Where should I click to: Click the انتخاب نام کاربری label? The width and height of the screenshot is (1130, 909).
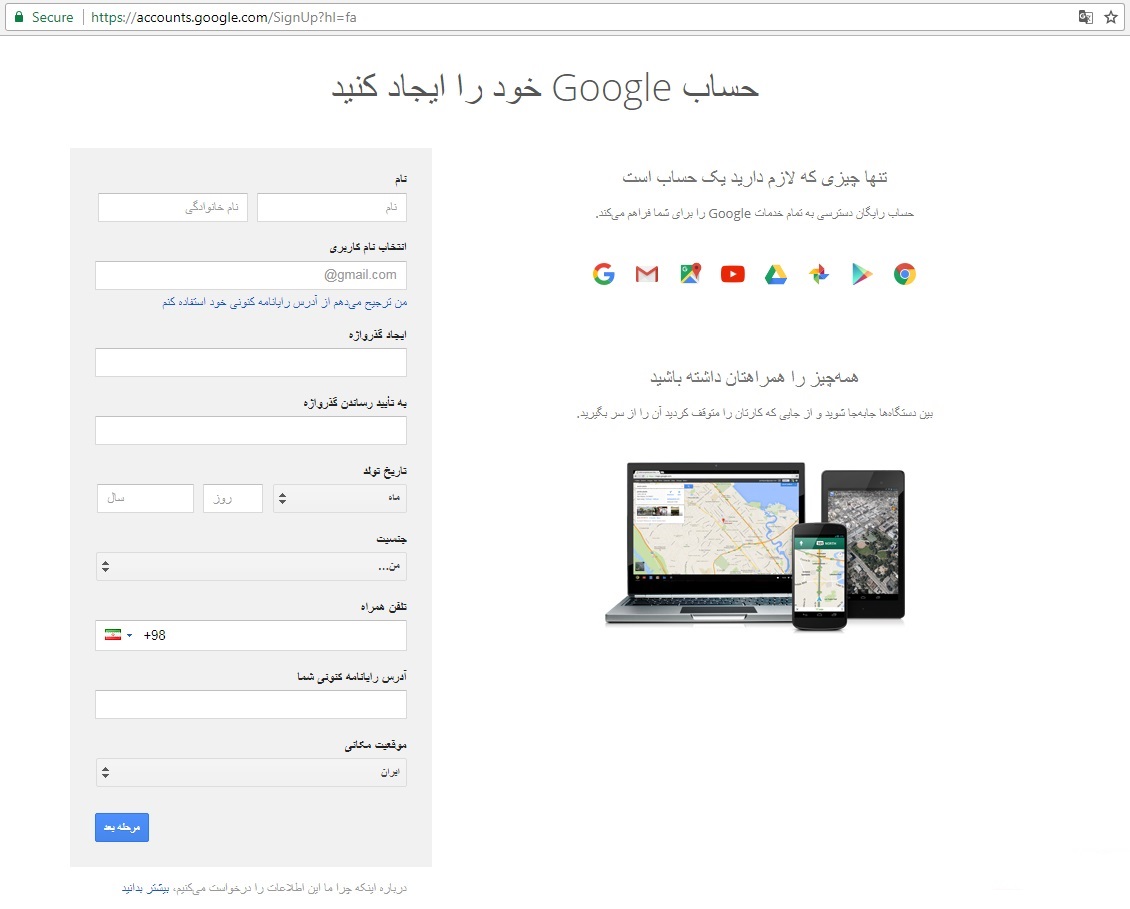point(368,247)
